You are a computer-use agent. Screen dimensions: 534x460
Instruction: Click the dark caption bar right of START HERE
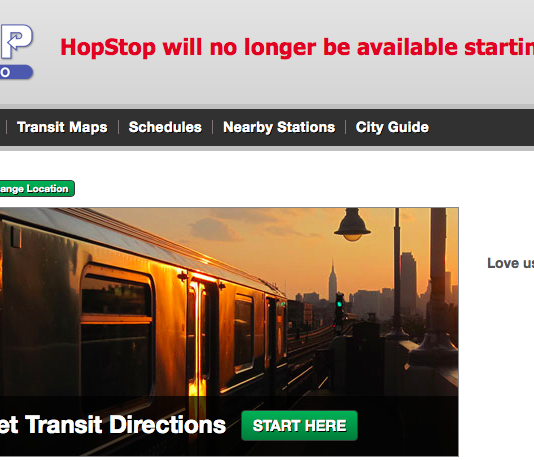(408, 426)
